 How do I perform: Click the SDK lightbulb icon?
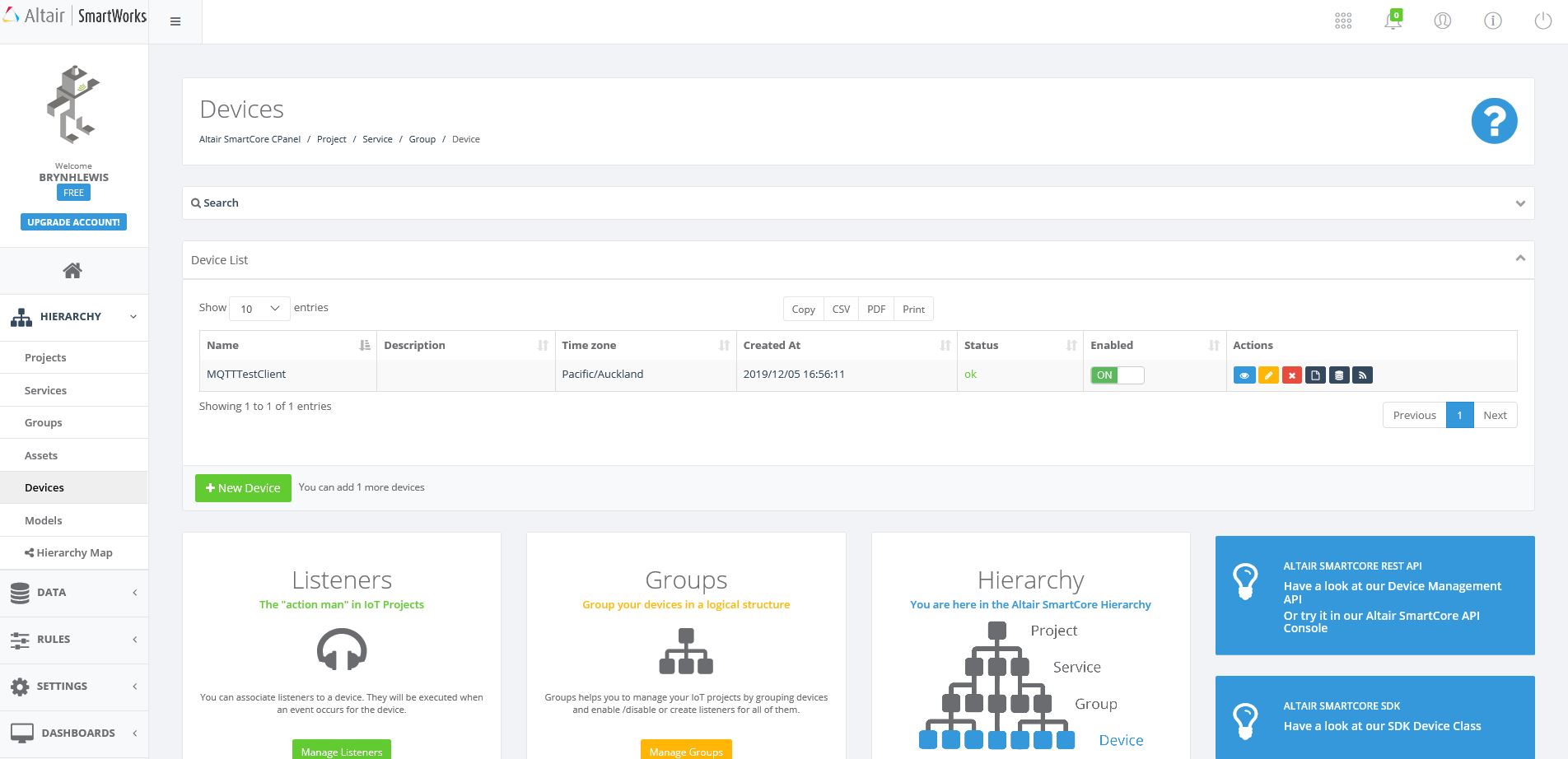click(1244, 721)
